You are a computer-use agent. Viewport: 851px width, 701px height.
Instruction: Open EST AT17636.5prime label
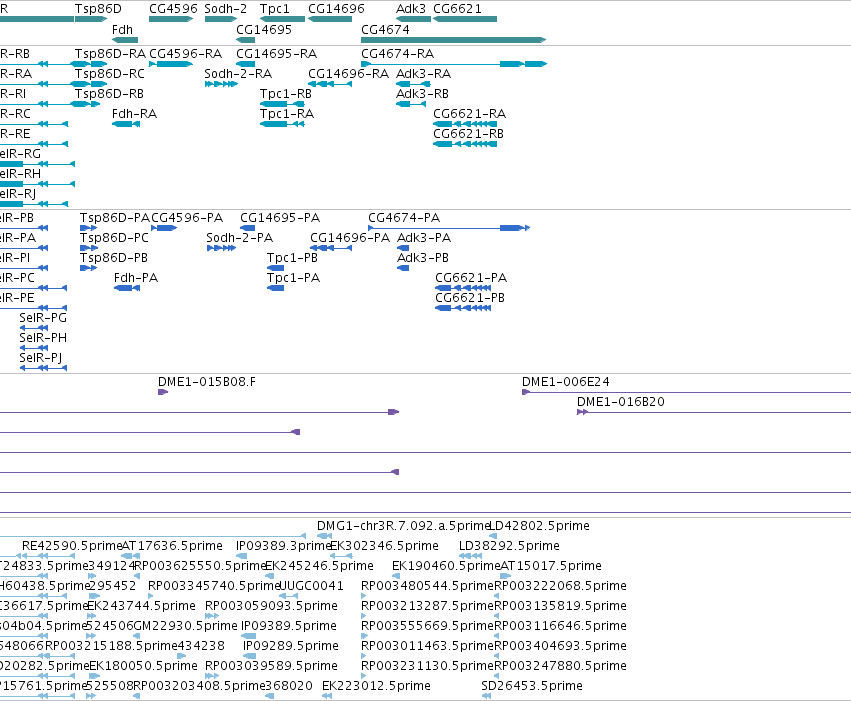172,546
